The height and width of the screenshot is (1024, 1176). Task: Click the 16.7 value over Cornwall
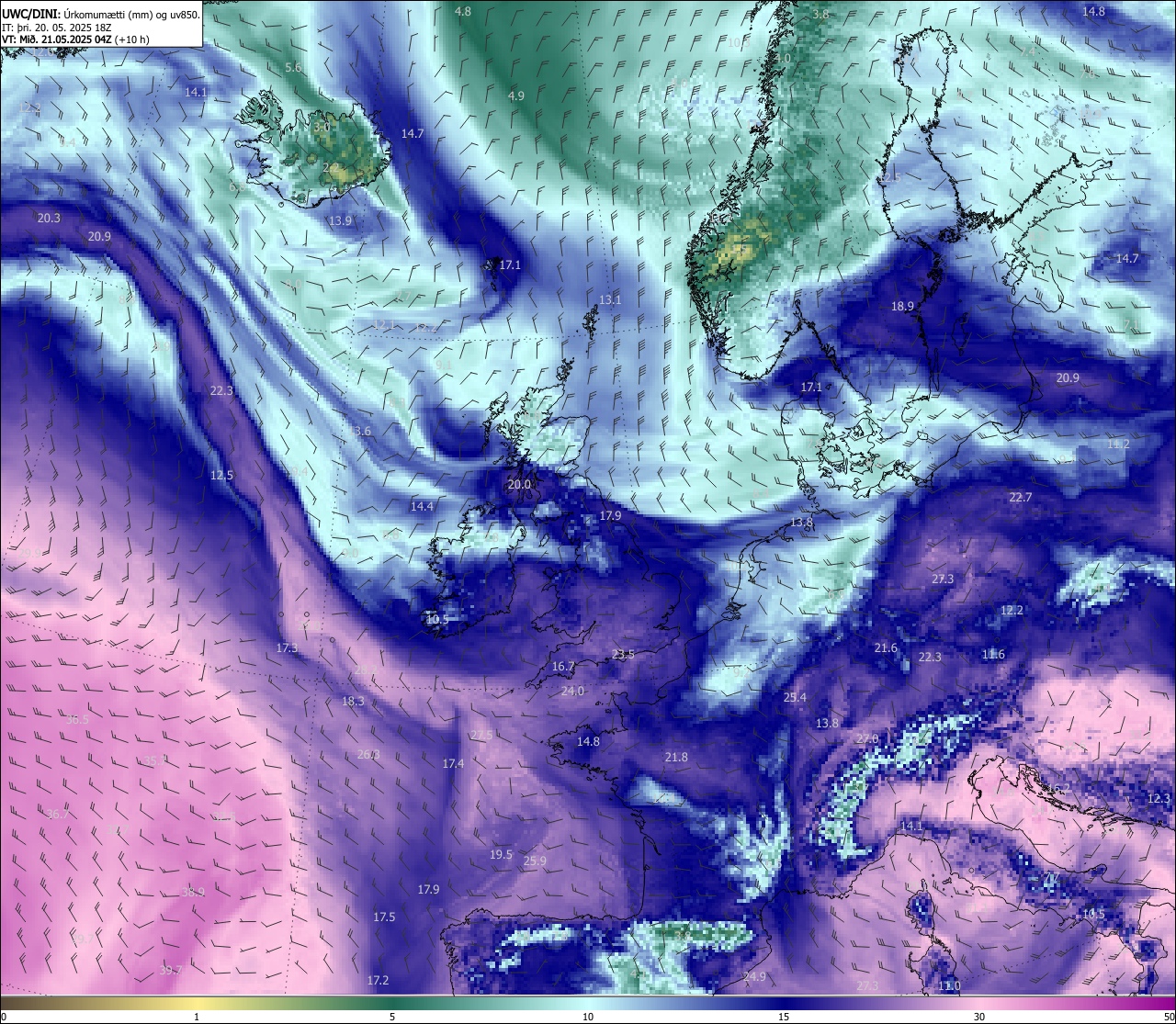click(563, 666)
